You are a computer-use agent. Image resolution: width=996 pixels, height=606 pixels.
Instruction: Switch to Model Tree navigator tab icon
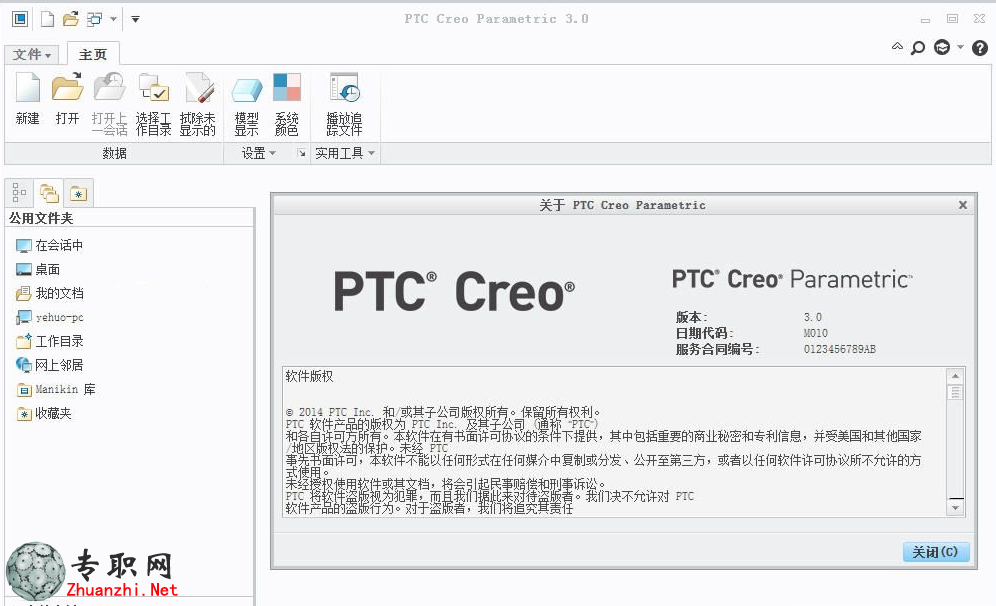tap(19, 193)
